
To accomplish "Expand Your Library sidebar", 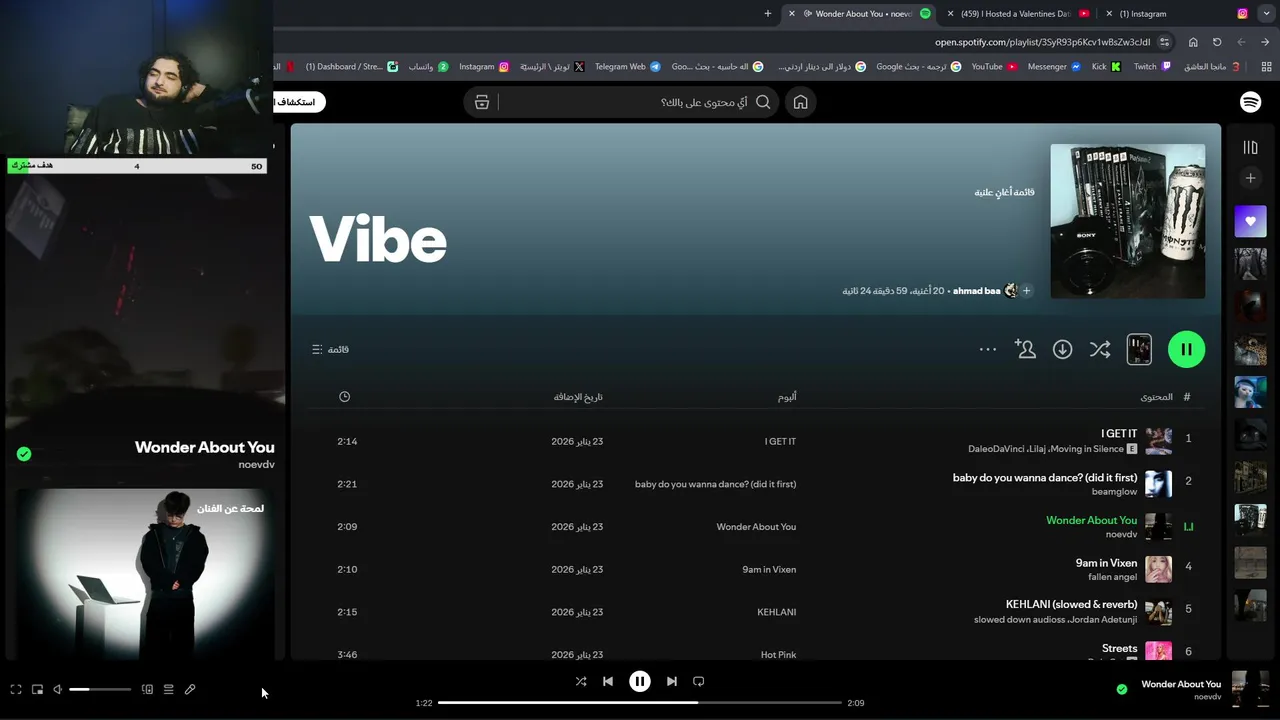I will pyautogui.click(x=1250, y=147).
